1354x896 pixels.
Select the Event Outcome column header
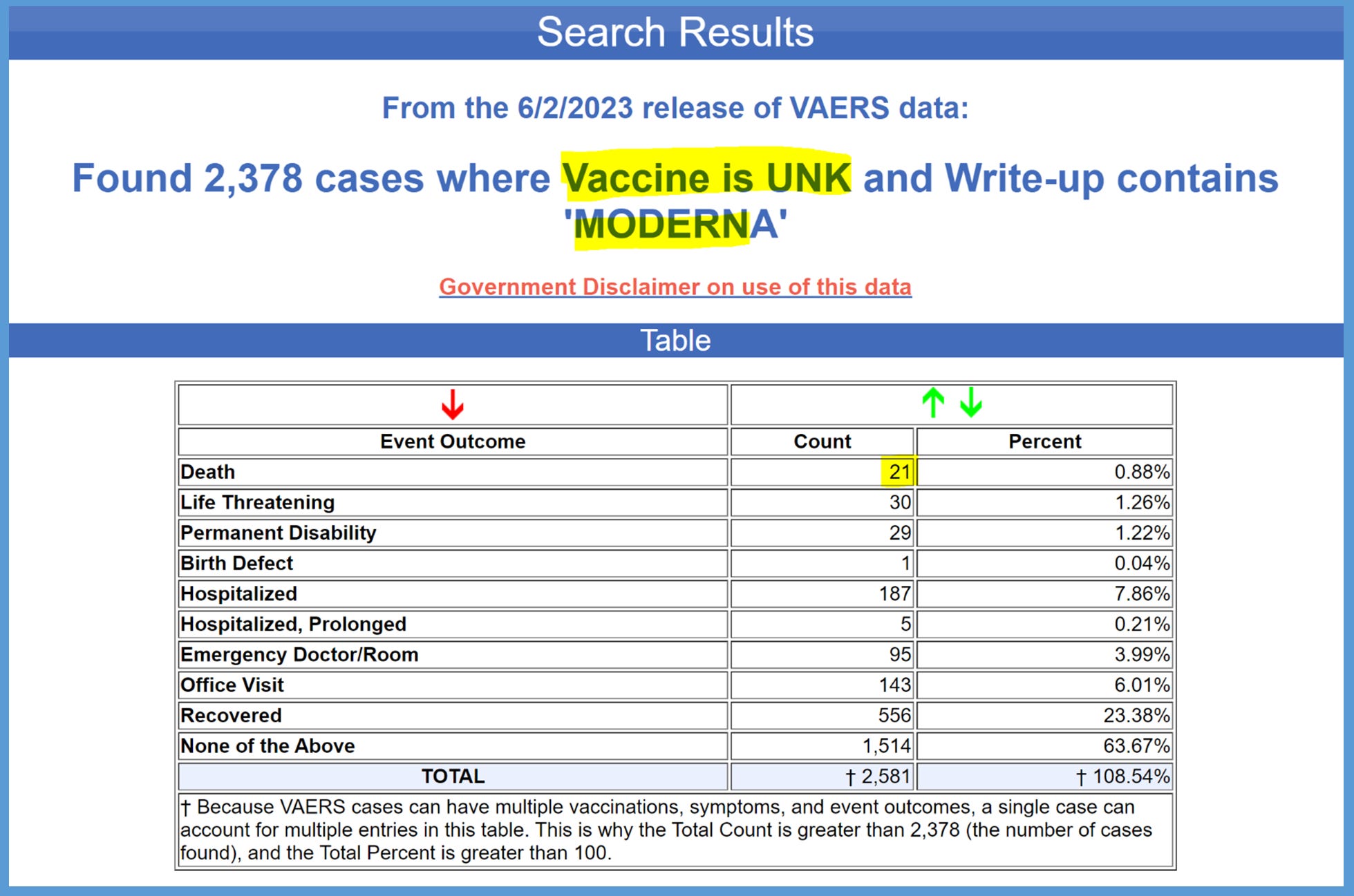(453, 441)
